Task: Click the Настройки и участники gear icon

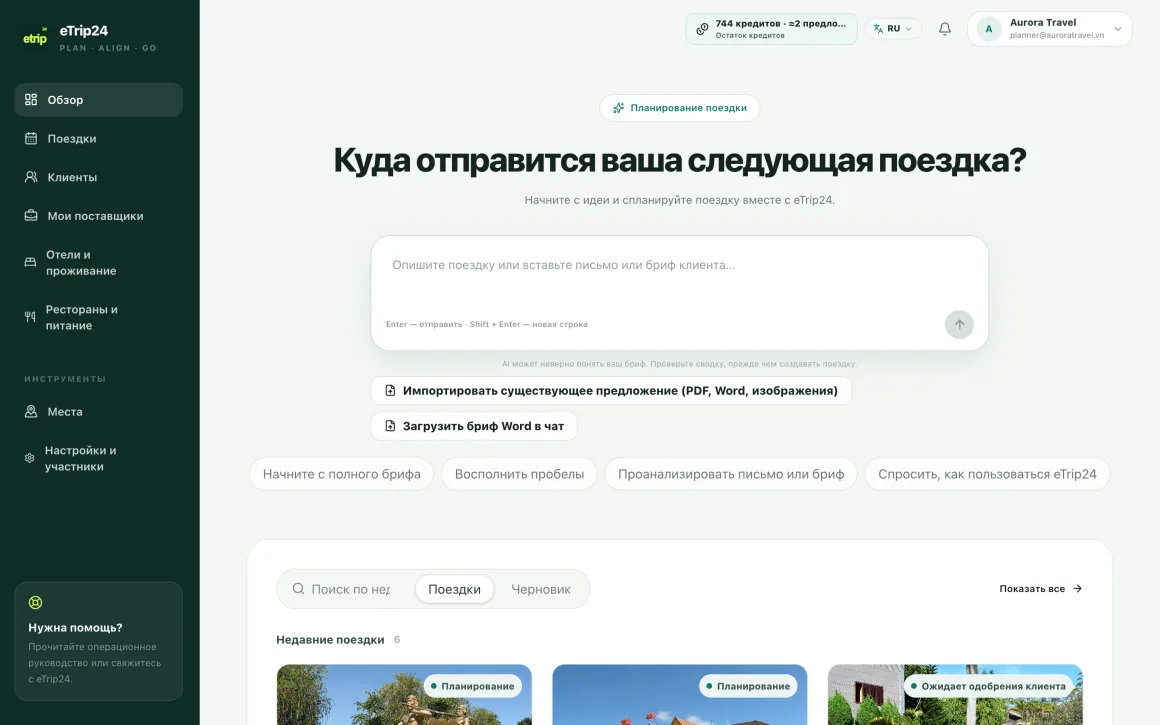Action: [30, 458]
